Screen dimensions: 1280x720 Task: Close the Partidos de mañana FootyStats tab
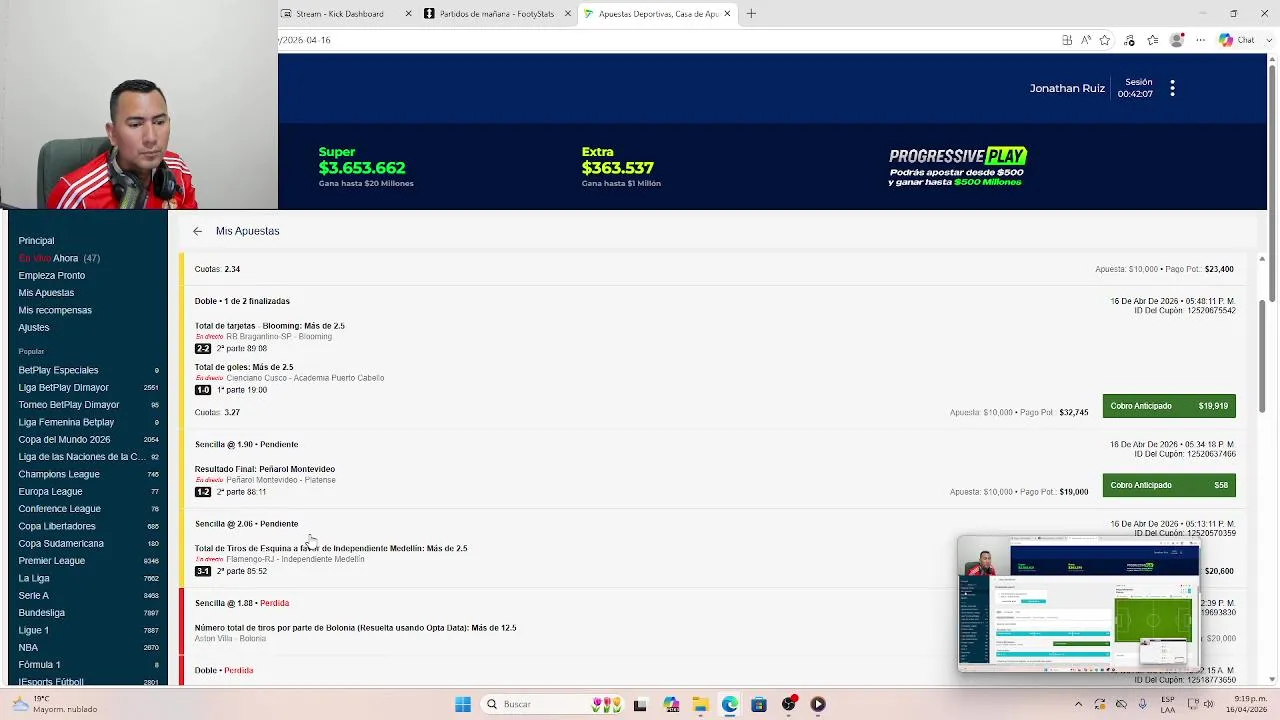(x=568, y=14)
